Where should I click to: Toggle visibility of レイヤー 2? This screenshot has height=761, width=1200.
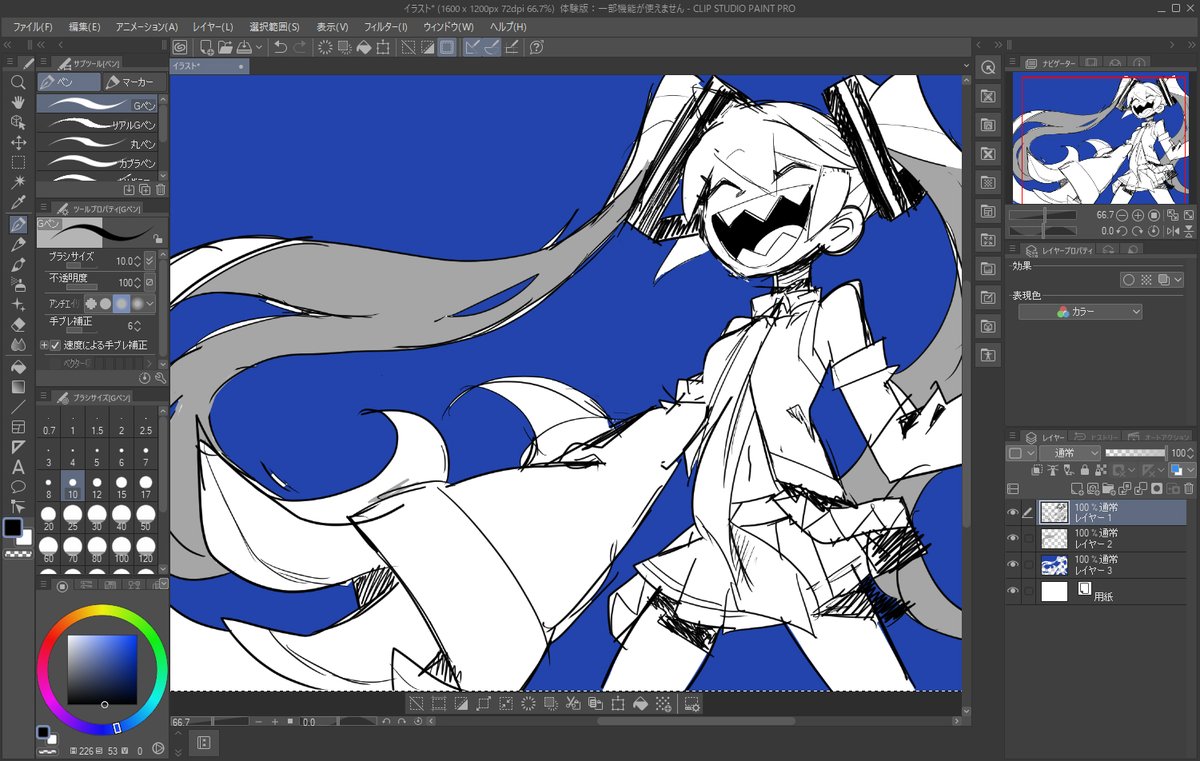(1013, 539)
